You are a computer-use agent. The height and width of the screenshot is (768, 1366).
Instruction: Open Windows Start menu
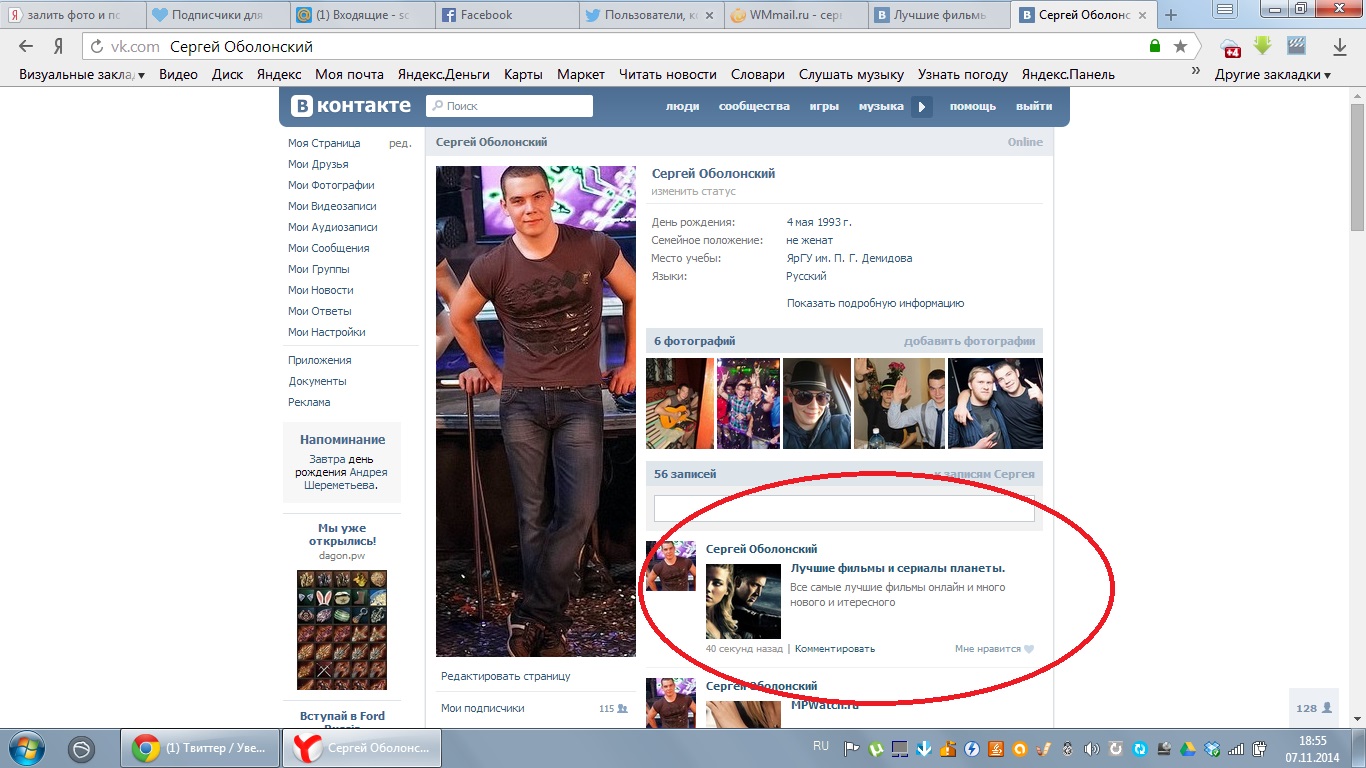(26, 748)
